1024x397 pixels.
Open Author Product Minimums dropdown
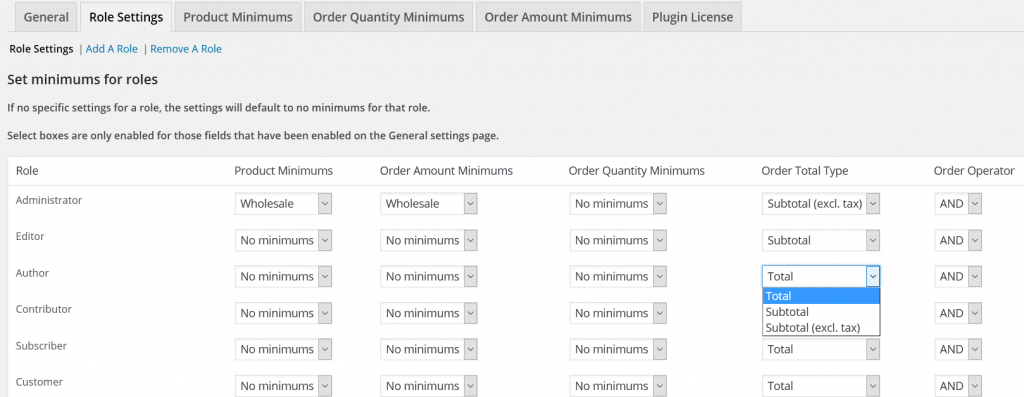(x=283, y=277)
